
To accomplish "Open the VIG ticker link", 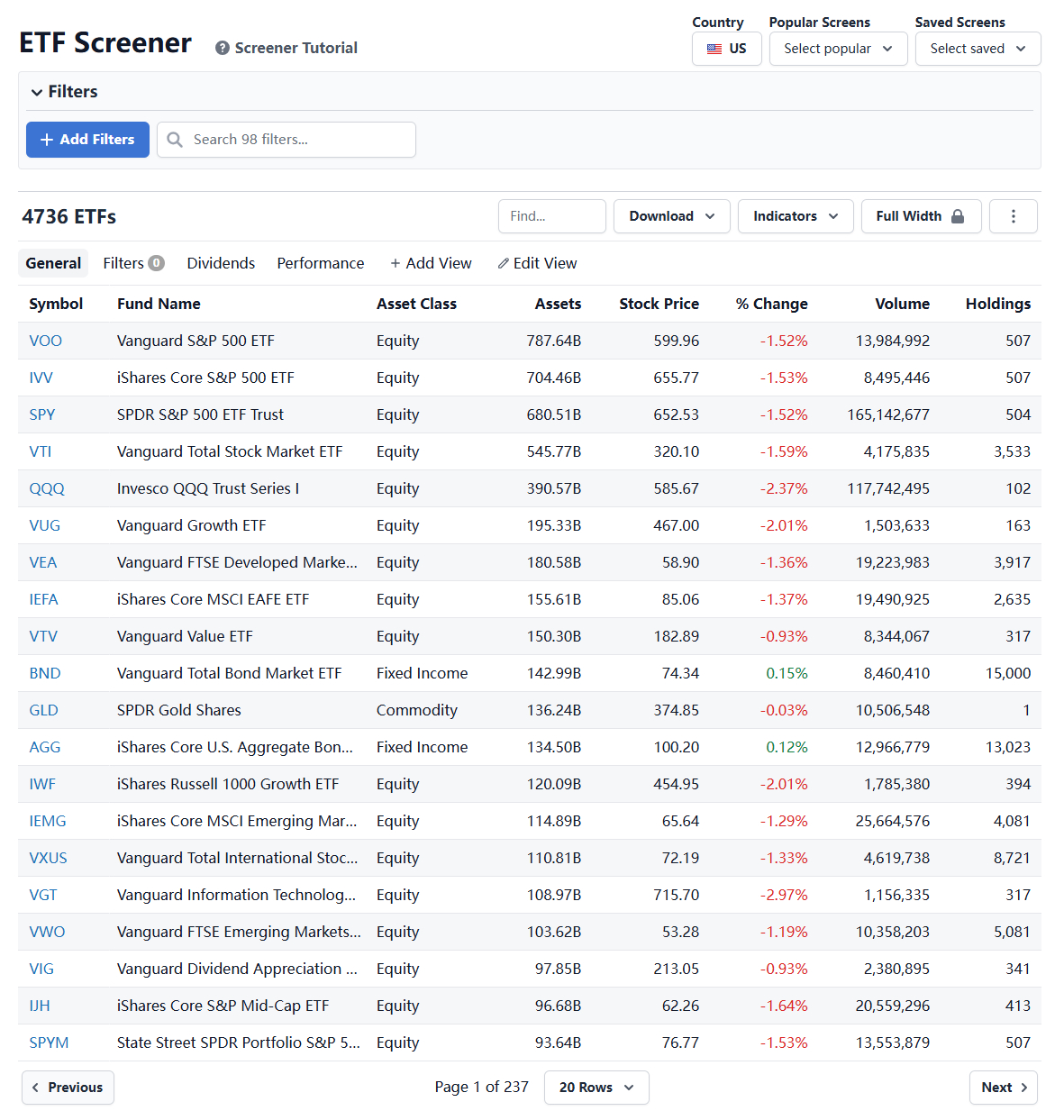I will 41,969.
